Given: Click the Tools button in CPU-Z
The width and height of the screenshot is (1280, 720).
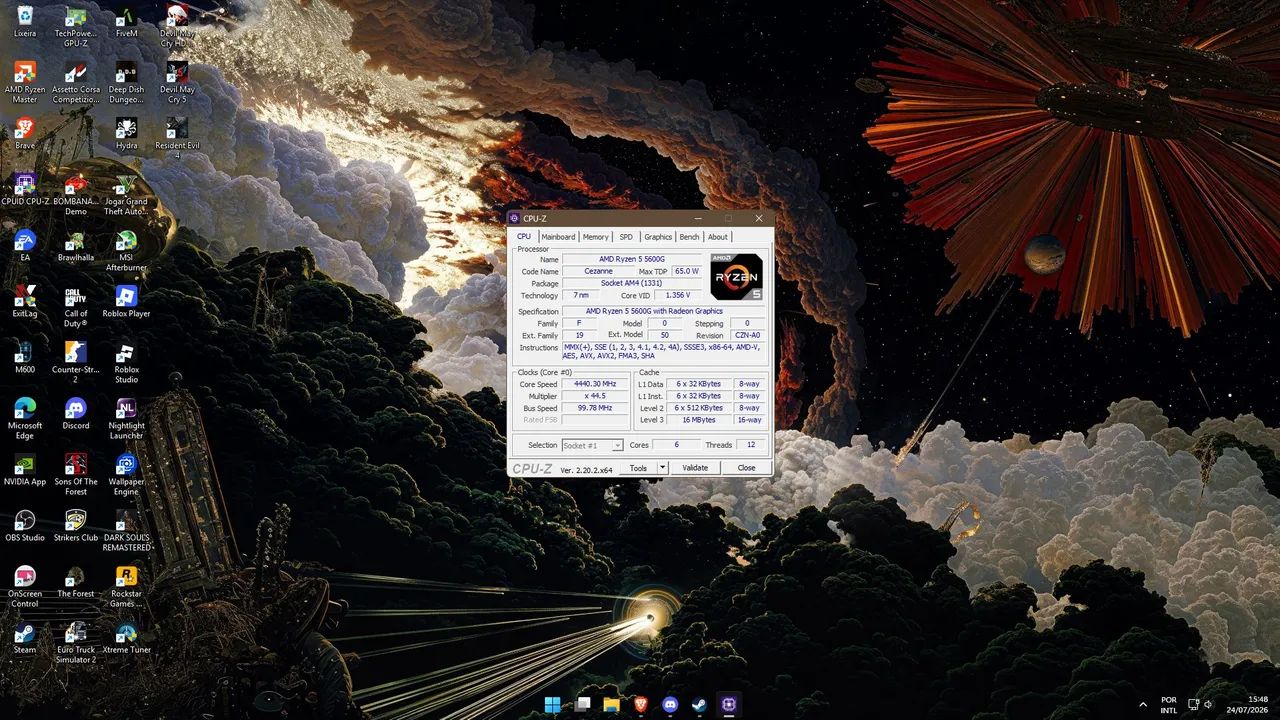Looking at the screenshot, I should coord(638,468).
